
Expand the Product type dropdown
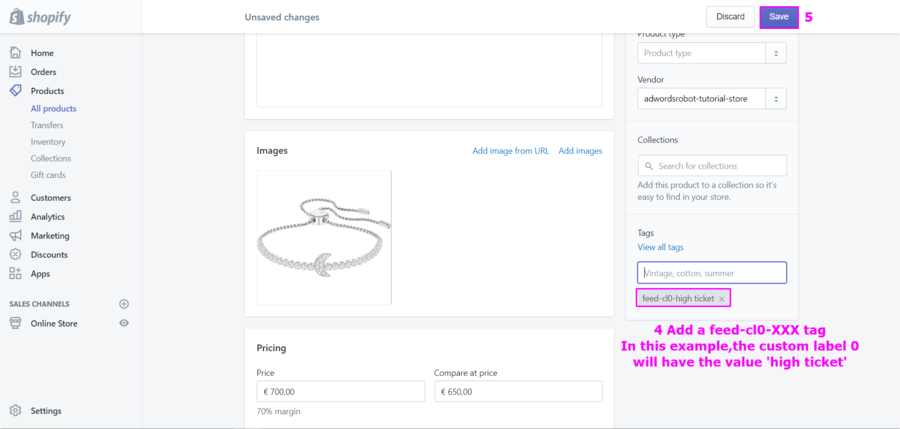[x=775, y=53]
